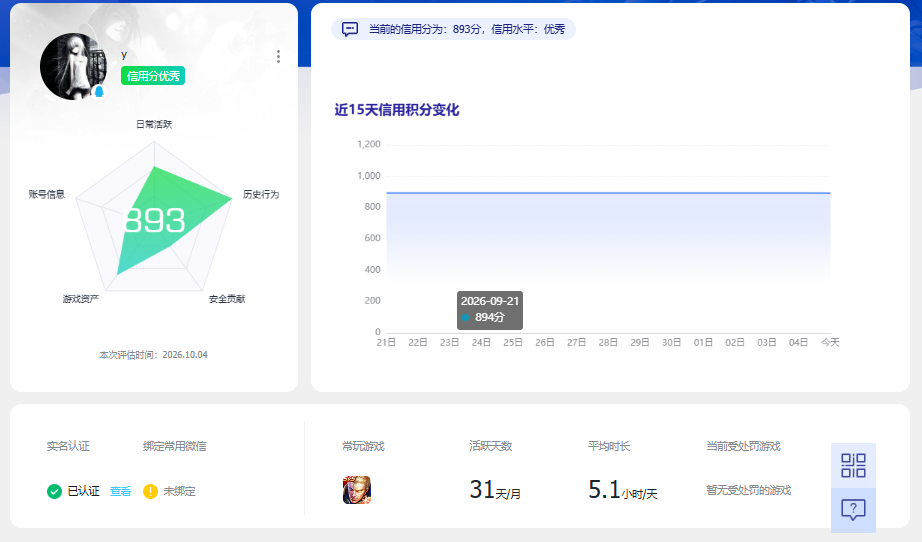Open the frequently played game icon
Image resolution: width=922 pixels, height=542 pixels.
357,490
